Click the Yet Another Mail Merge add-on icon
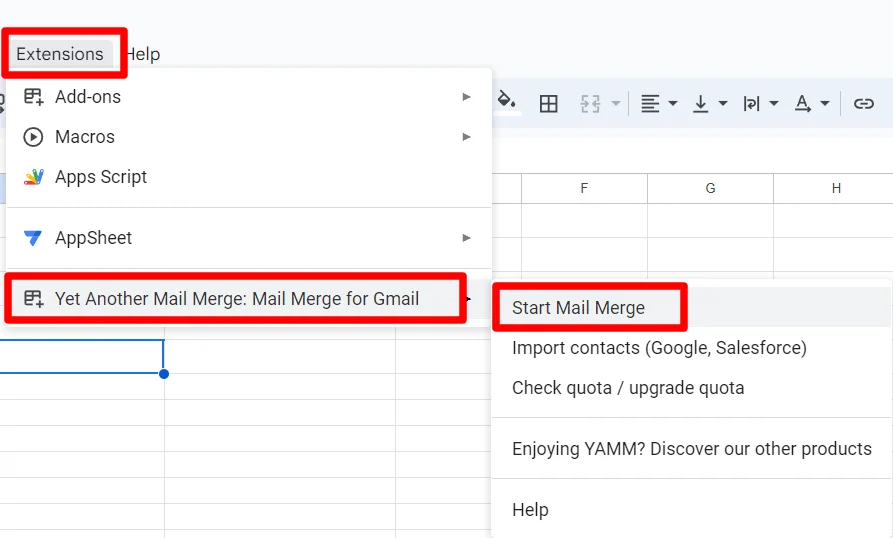This screenshot has width=893, height=538. pyautogui.click(x=34, y=298)
